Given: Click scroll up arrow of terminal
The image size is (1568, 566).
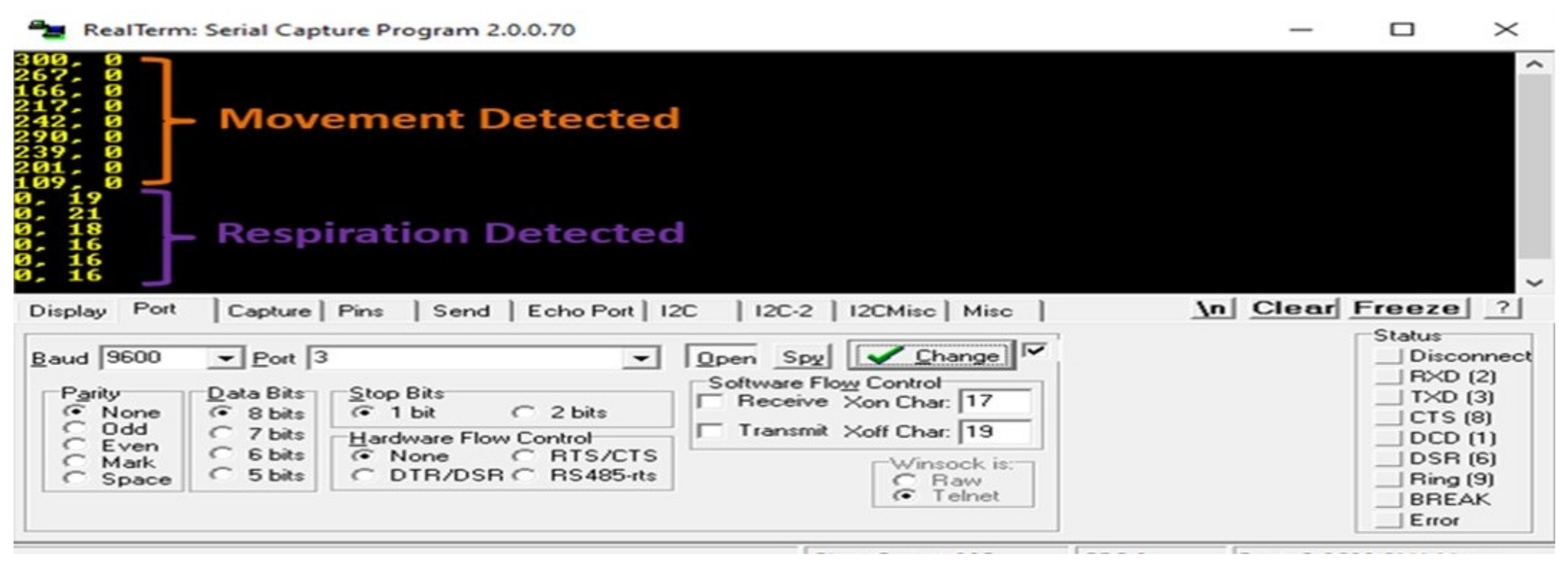Looking at the screenshot, I should click(1534, 64).
